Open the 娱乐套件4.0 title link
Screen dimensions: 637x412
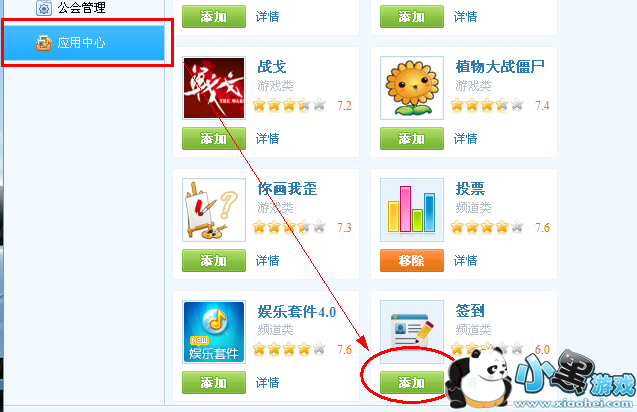pos(297,311)
